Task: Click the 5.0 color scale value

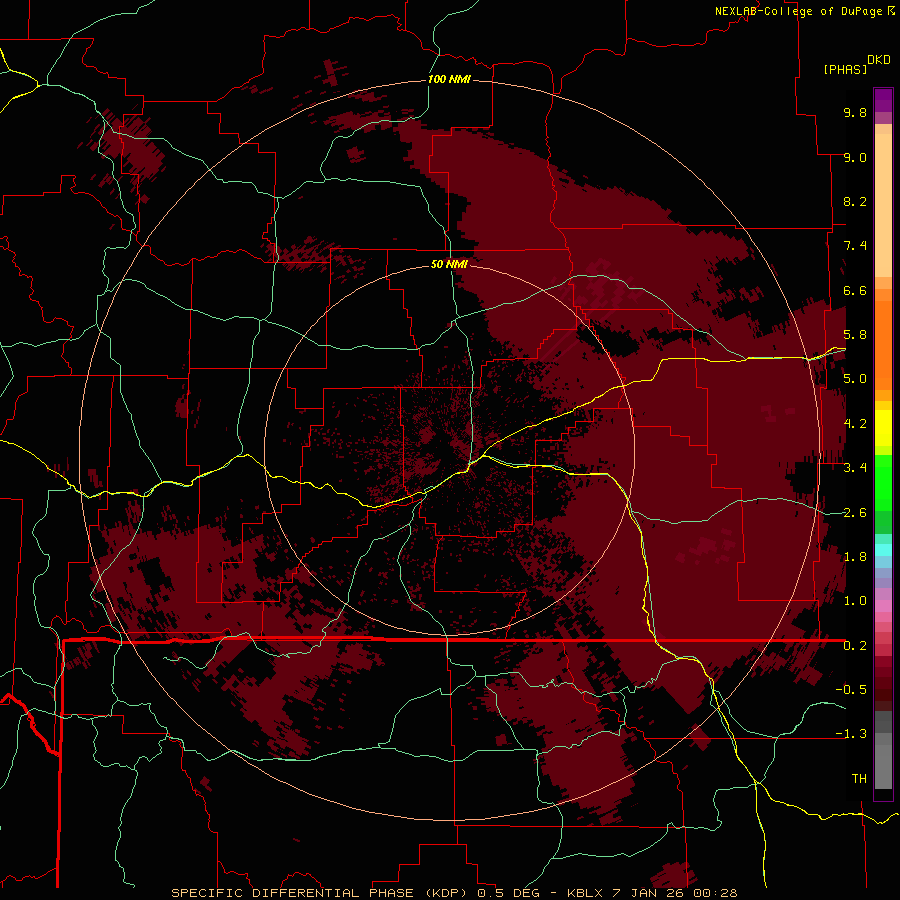Action: point(855,379)
